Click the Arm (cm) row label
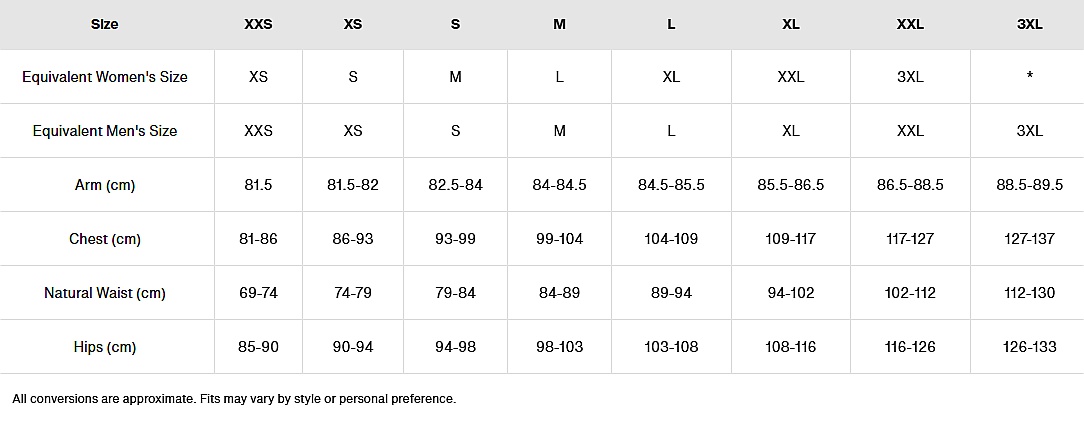Screen dimensions: 1084x422 105,185
